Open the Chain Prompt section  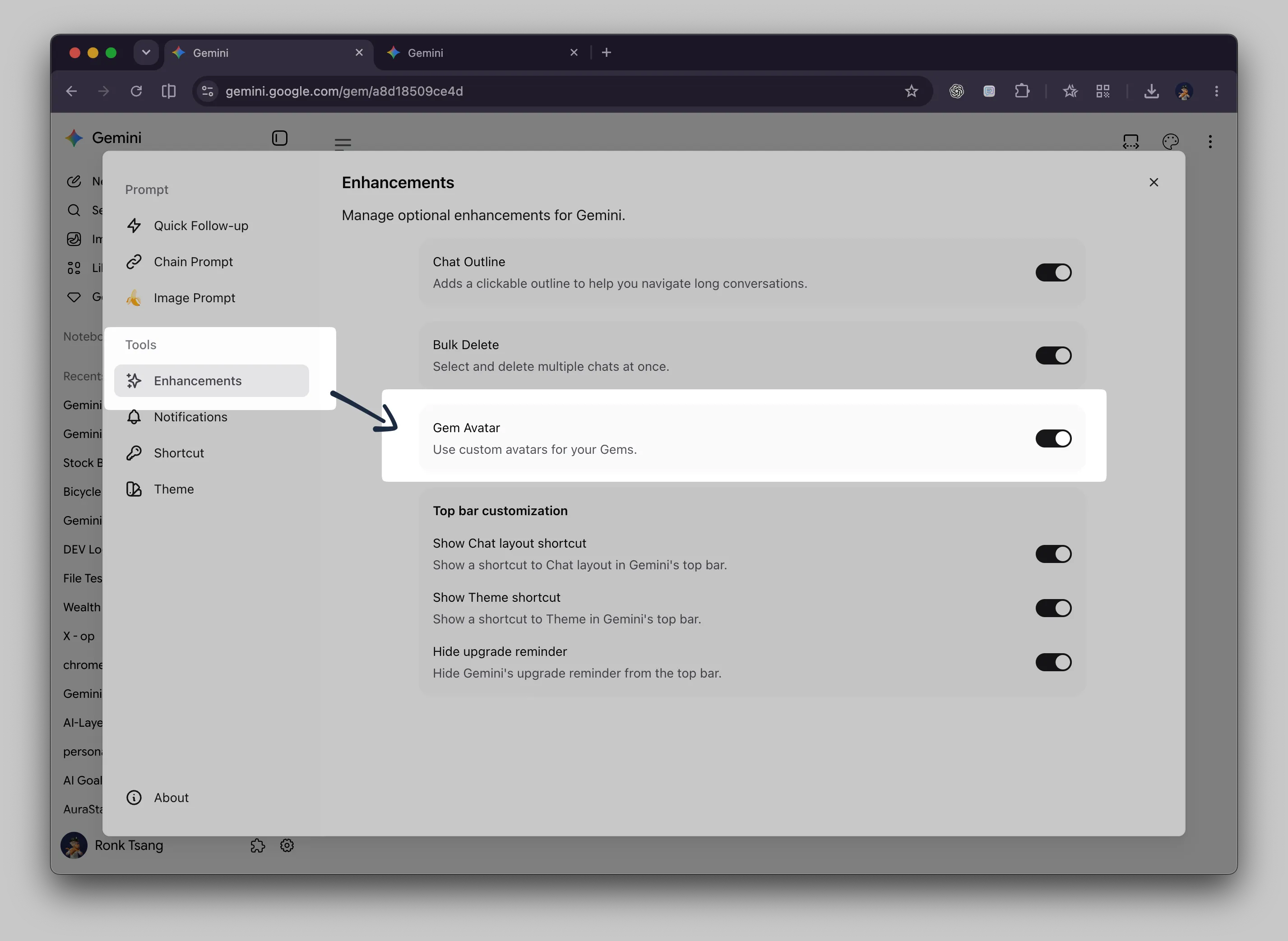pos(212,262)
